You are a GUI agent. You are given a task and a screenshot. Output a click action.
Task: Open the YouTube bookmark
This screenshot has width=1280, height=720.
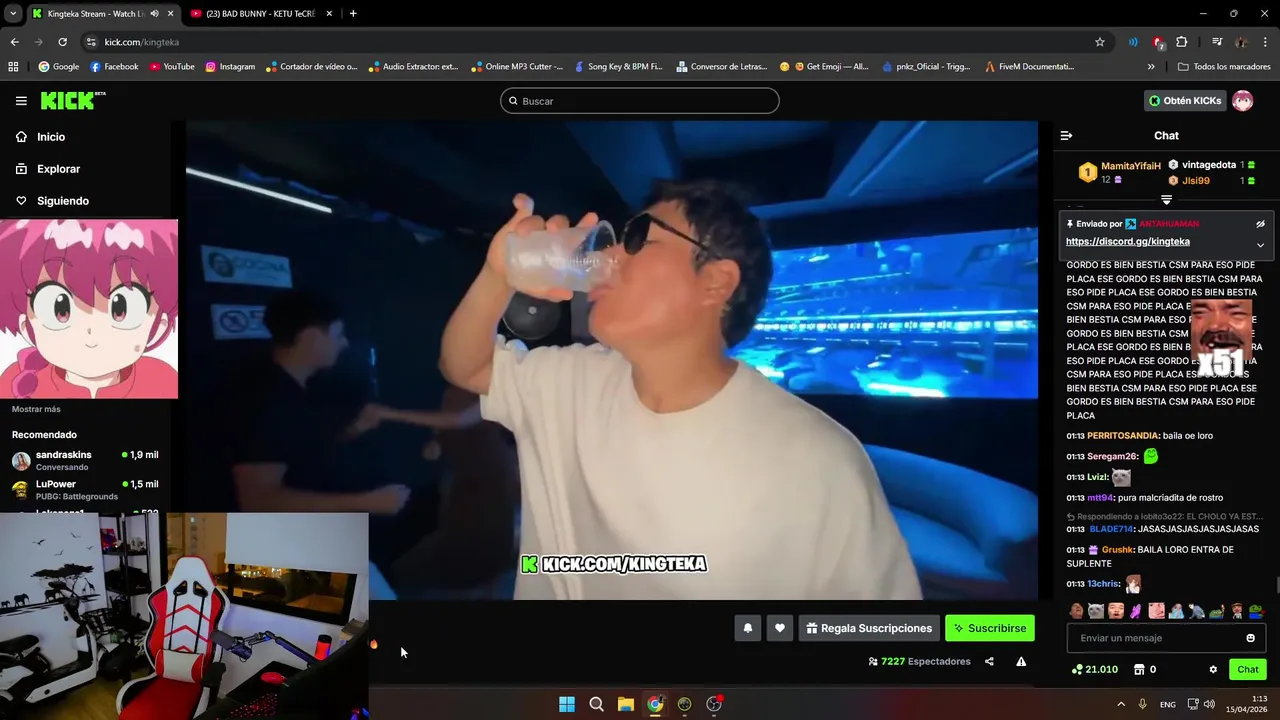coord(172,67)
